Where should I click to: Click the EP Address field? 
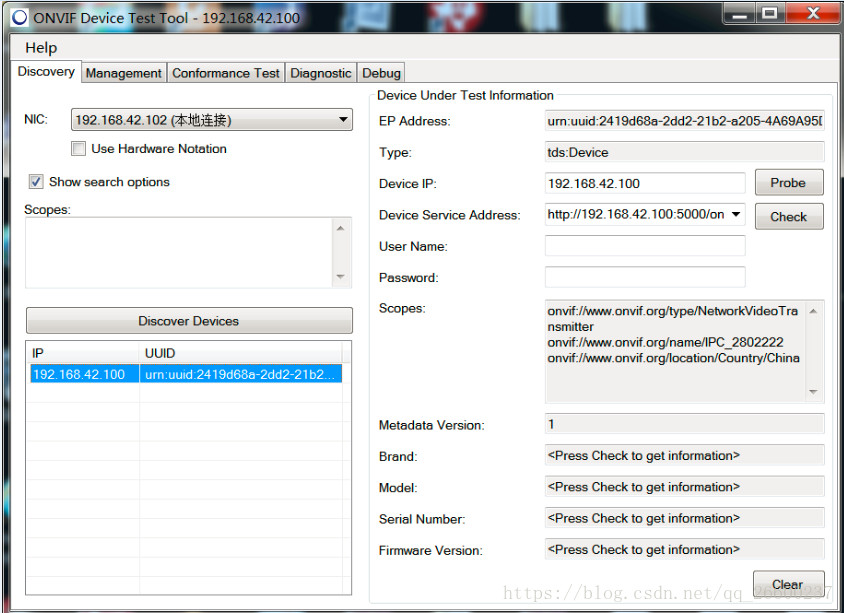(684, 121)
